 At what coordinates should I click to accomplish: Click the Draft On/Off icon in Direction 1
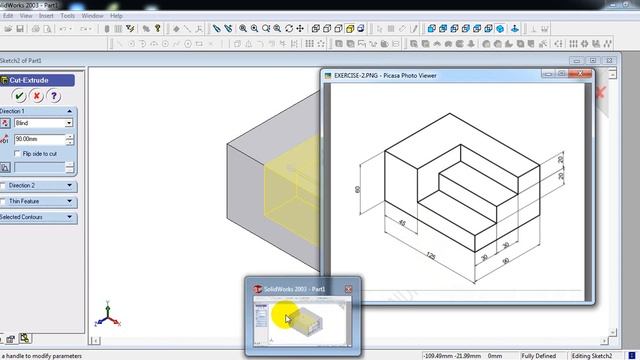coord(5,167)
